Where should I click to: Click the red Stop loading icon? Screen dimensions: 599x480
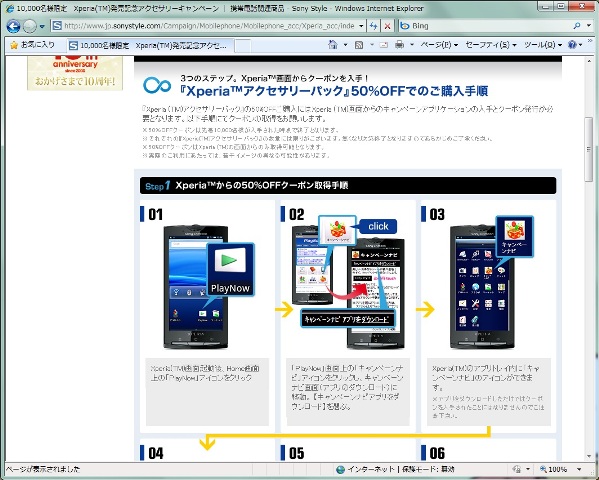click(387, 26)
